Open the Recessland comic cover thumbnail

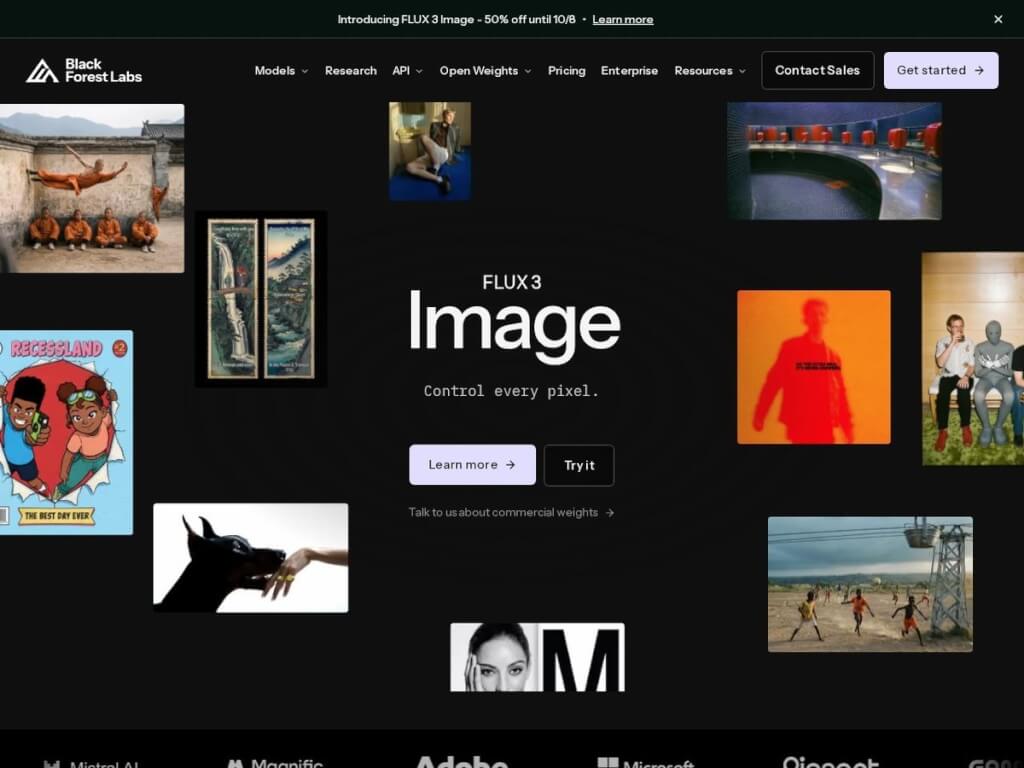click(x=66, y=432)
